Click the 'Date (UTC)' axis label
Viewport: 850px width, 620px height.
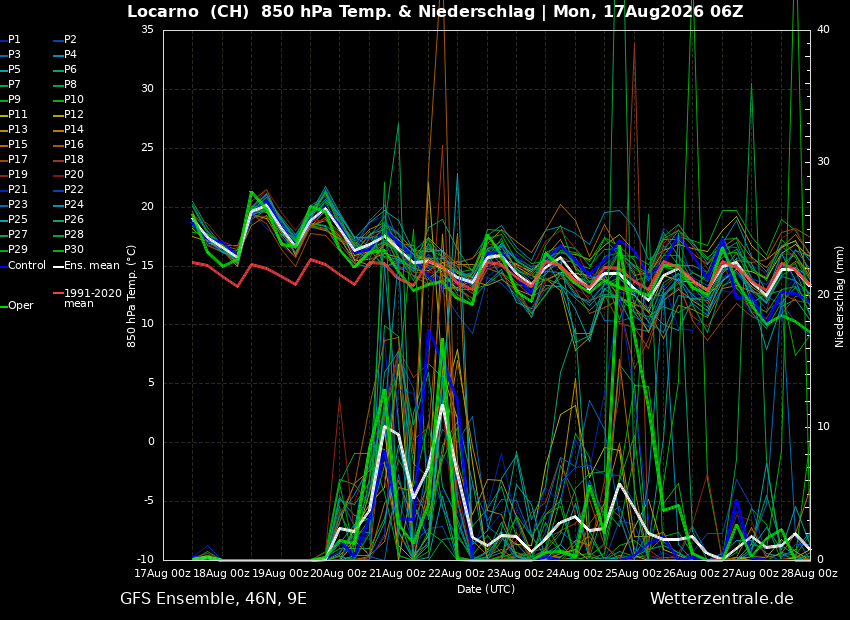coord(486,589)
